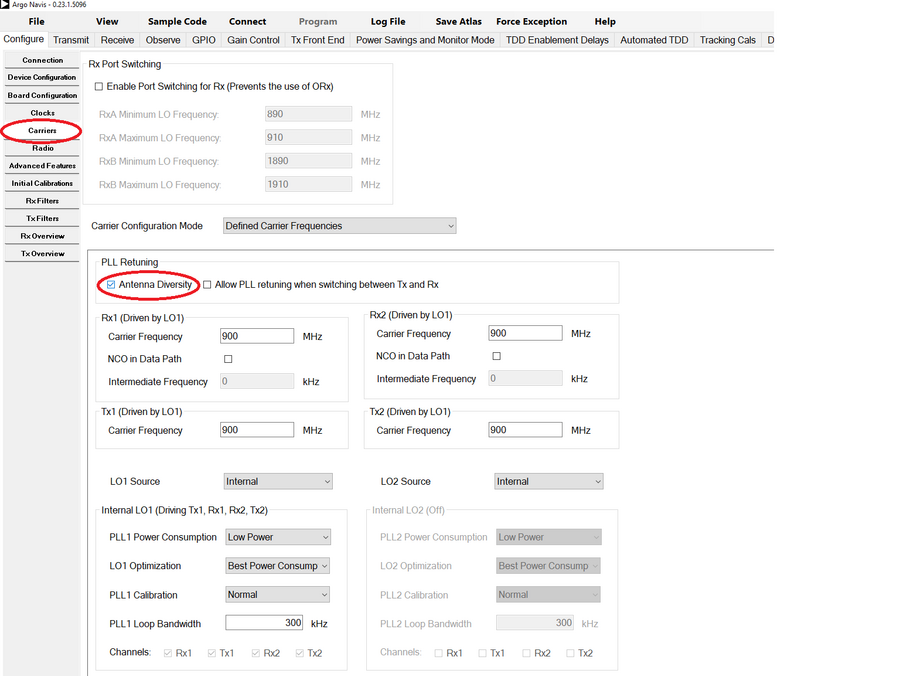This screenshot has height=676, width=900.
Task: Open the Rx Filters settings
Action: [x=41, y=200]
